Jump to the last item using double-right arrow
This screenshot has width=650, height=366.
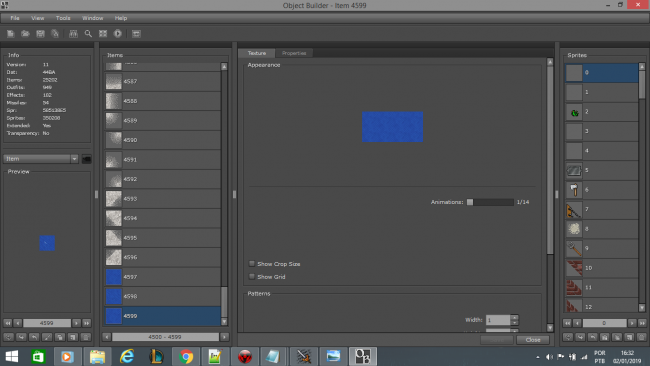click(x=87, y=323)
